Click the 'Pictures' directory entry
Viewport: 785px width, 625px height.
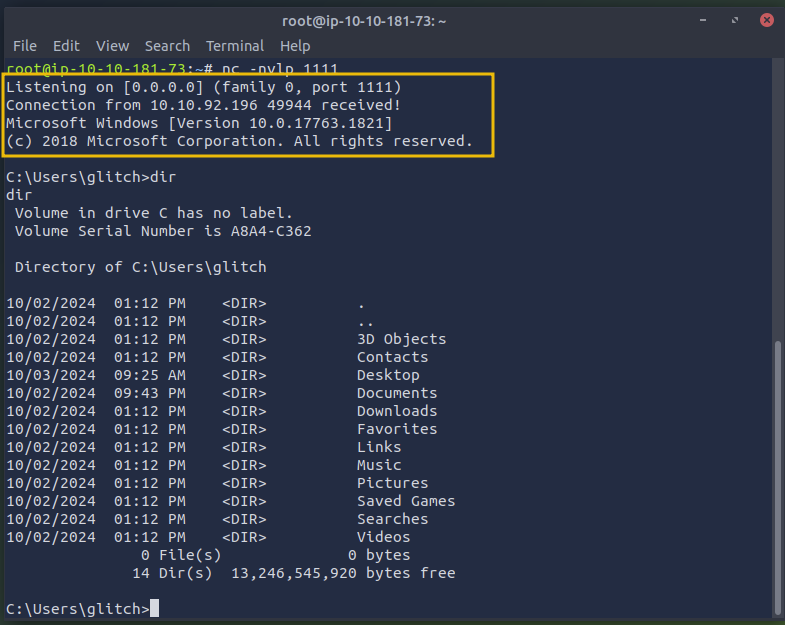click(392, 484)
